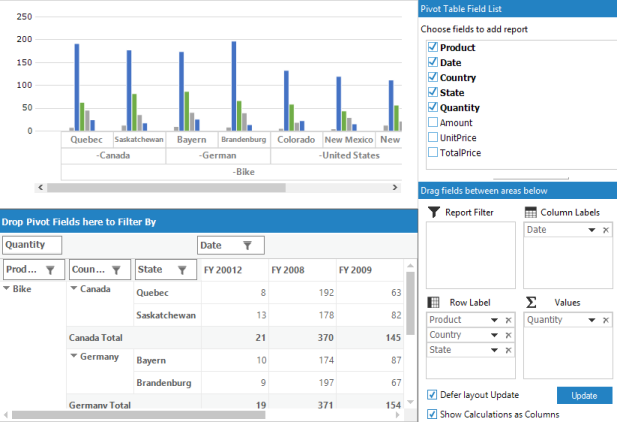The image size is (617, 422).
Task: Remove Quantity from Values with X
Action: pyautogui.click(x=606, y=320)
